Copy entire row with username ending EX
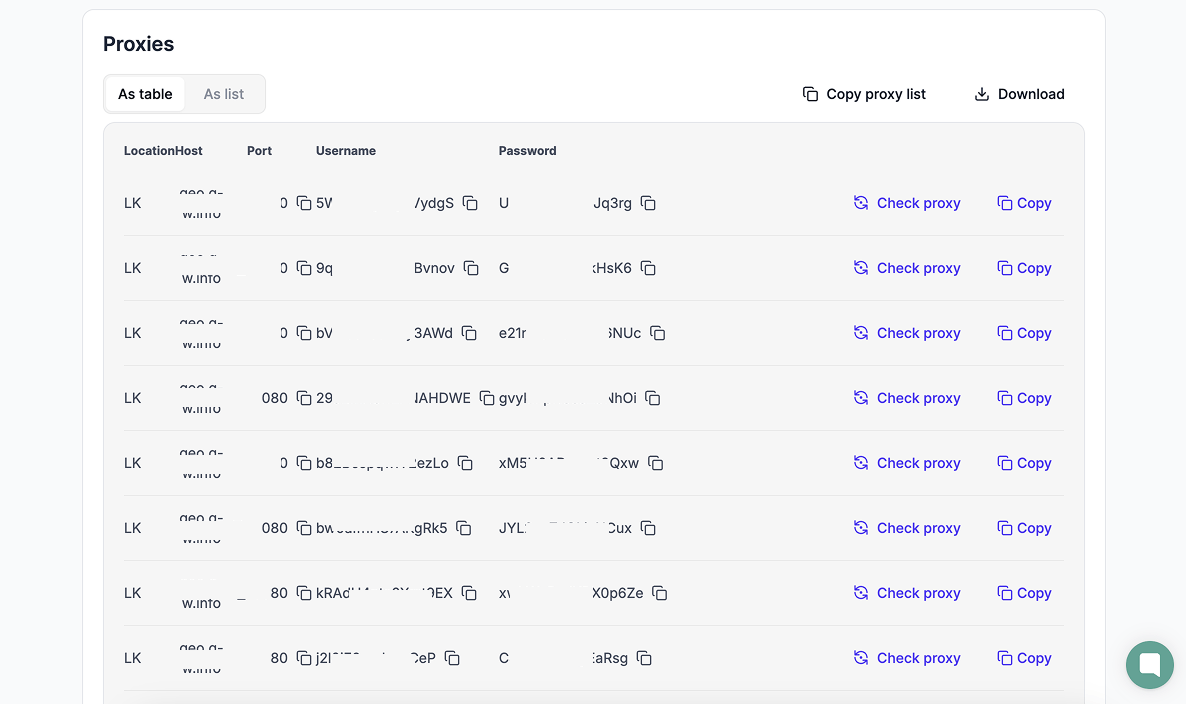 [1024, 594]
